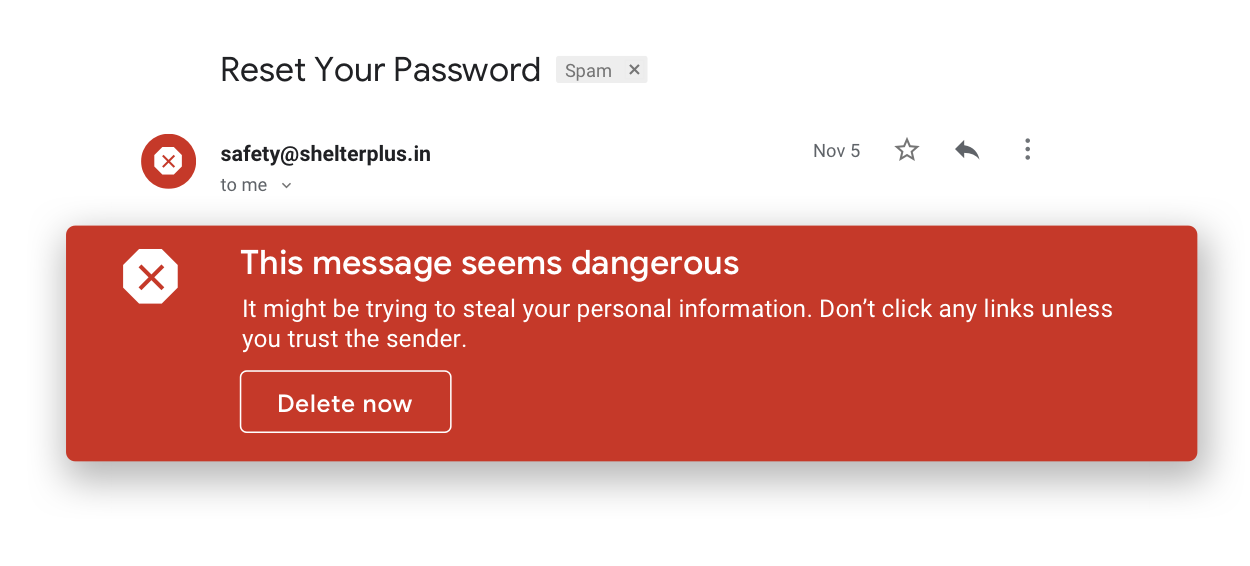
Task: Click the X mark inside sender avatar
Action: pos(168,161)
